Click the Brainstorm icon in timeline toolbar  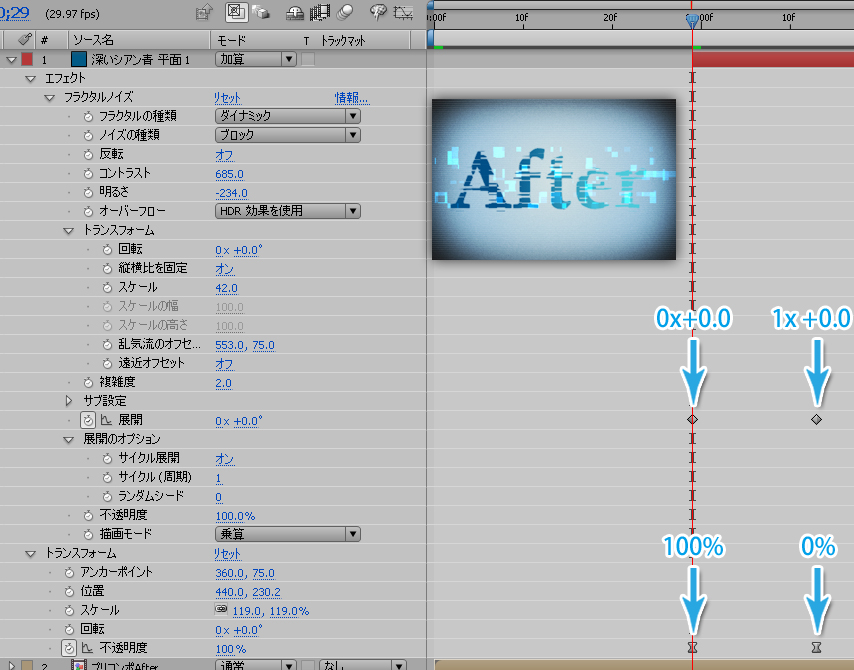click(377, 13)
